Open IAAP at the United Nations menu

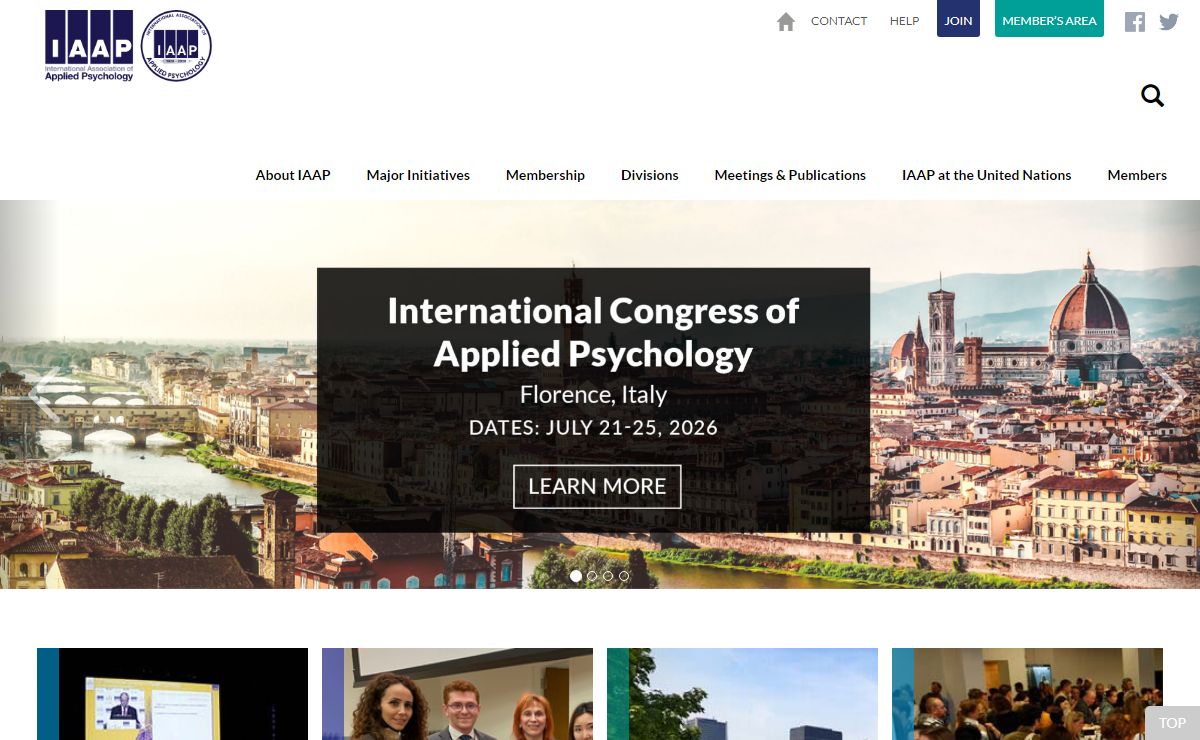point(986,175)
